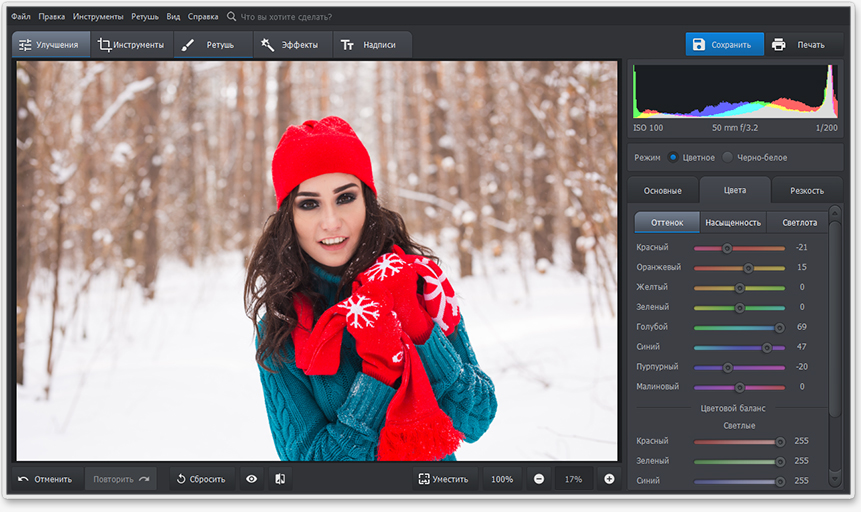Select the Насыщенность sub-tab
The image size is (861, 512).
(732, 222)
